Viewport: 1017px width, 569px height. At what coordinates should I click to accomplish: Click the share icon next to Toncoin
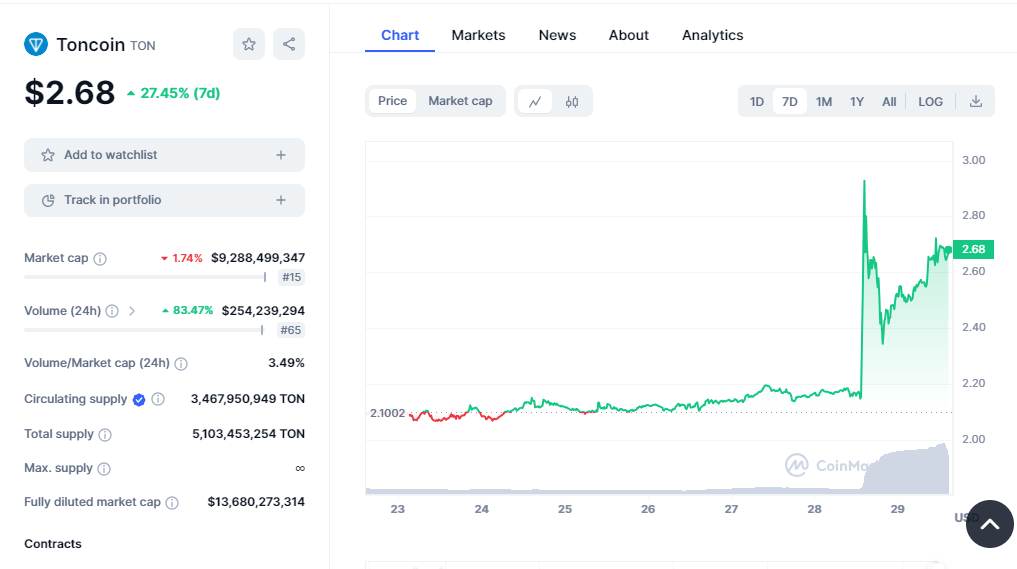289,44
